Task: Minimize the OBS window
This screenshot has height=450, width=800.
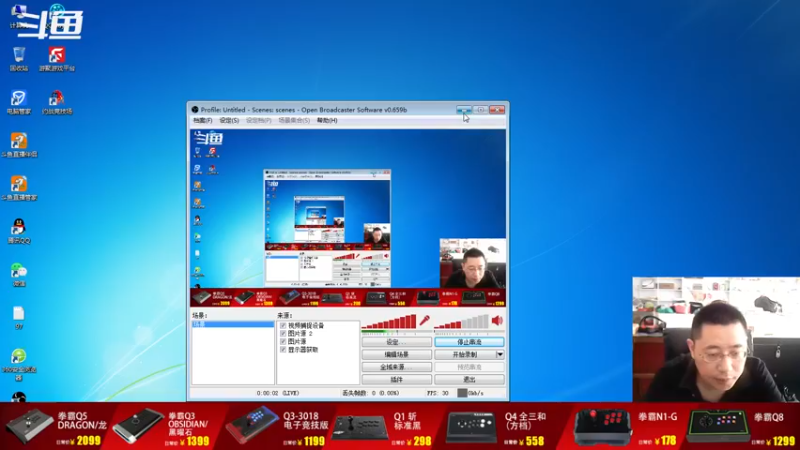Action: (464, 110)
